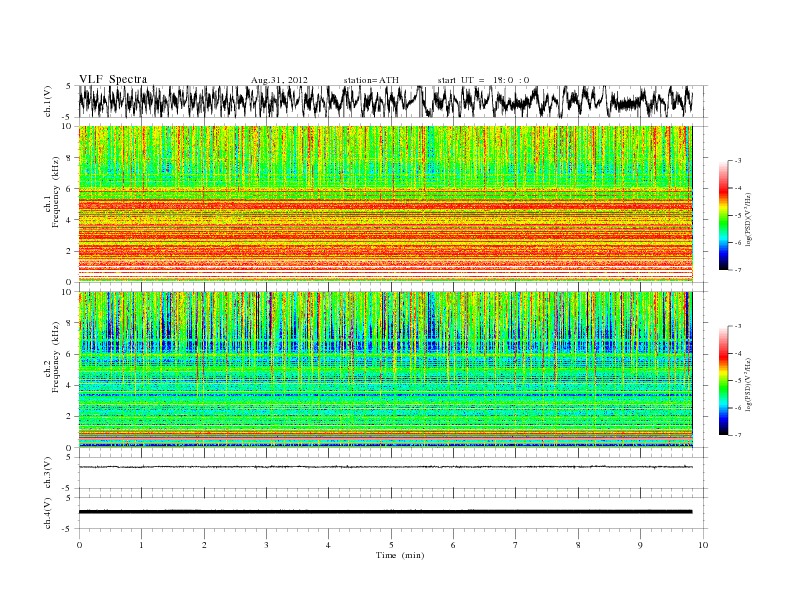Click the ch.1 spectrogram "4" kHz tick label
The height and width of the screenshot is (612, 792).
pyautogui.click(x=69, y=220)
